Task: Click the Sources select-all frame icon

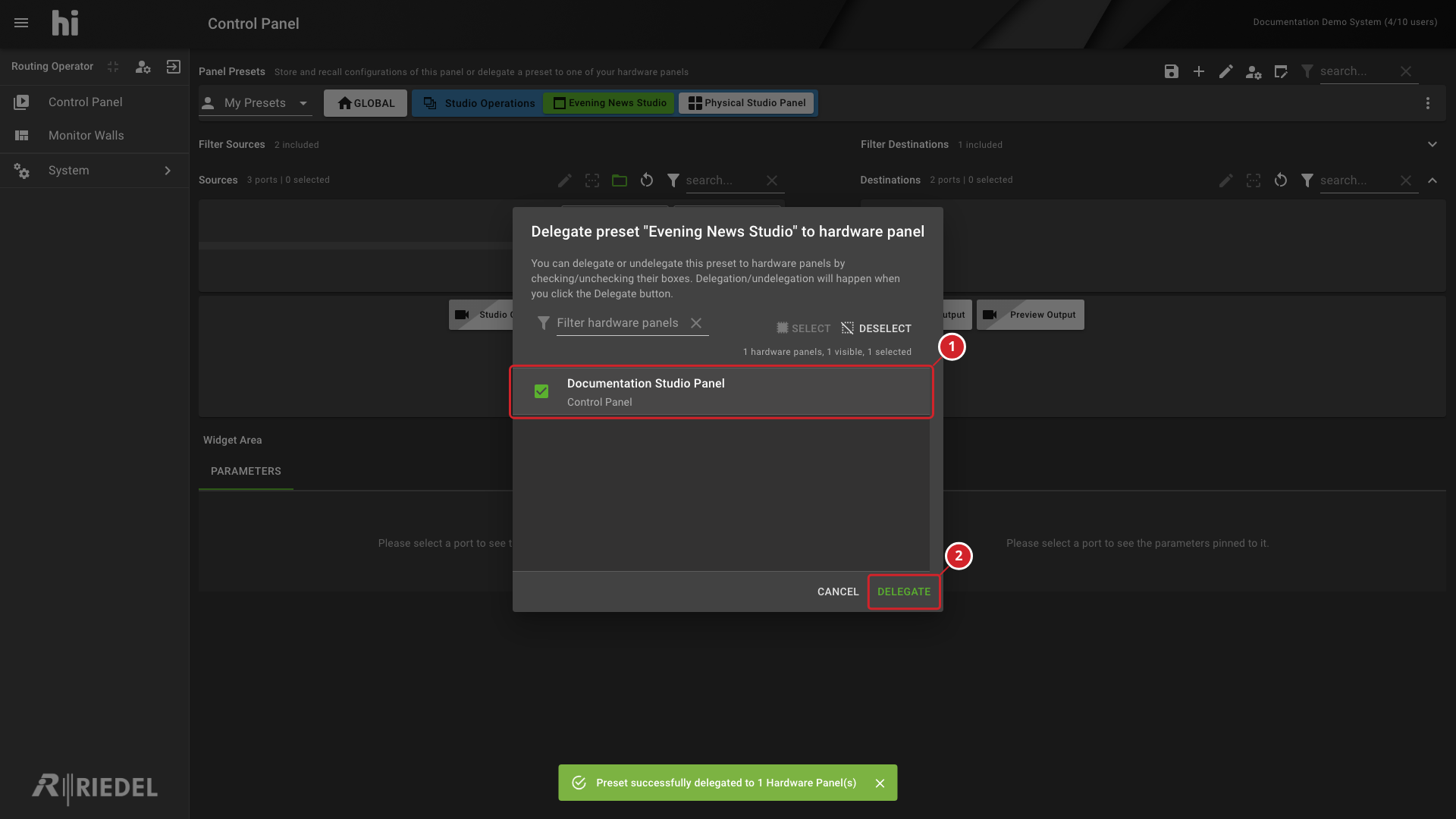Action: [592, 180]
